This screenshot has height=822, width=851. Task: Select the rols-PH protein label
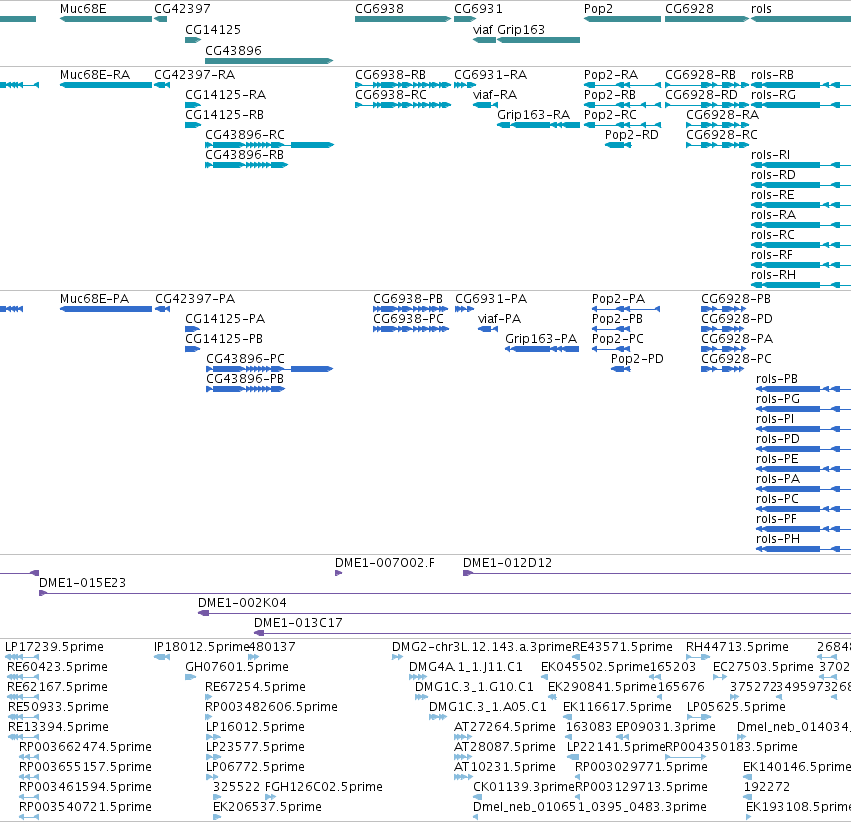(778, 539)
